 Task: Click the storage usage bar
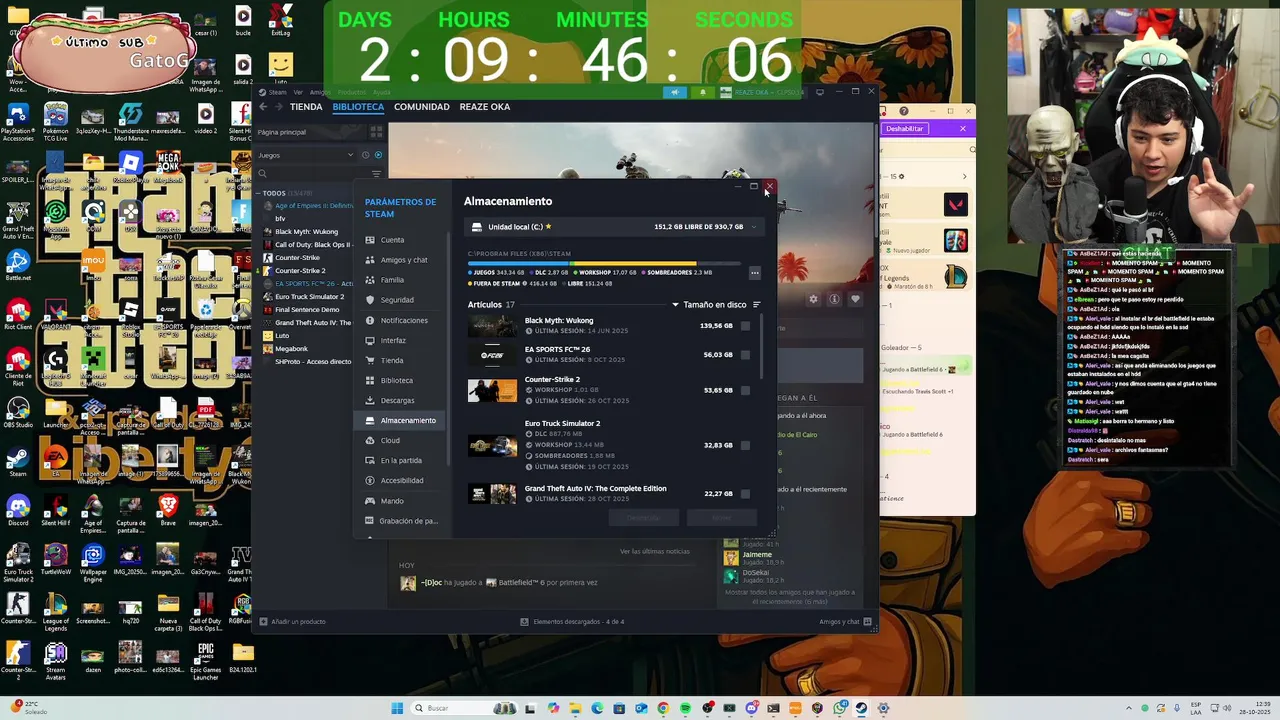(x=606, y=264)
